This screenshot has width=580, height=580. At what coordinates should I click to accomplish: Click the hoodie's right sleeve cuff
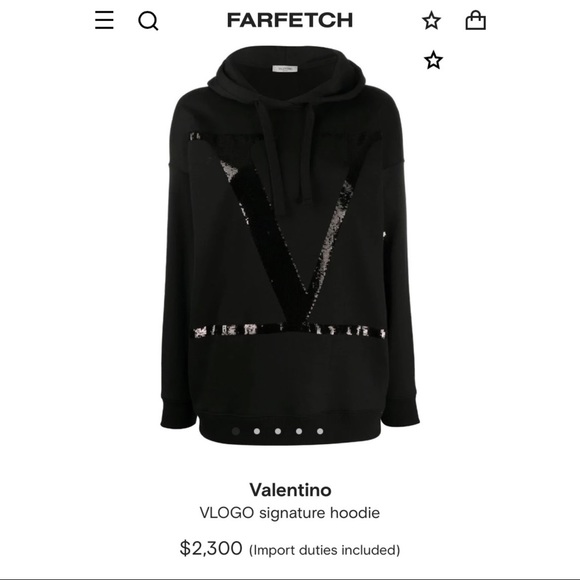click(401, 411)
